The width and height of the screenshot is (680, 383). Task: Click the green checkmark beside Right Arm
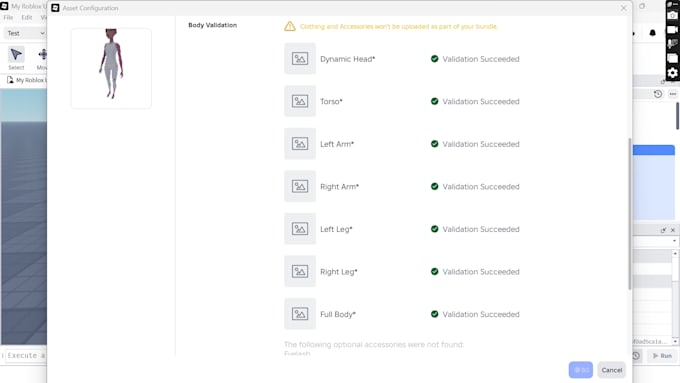(x=435, y=186)
